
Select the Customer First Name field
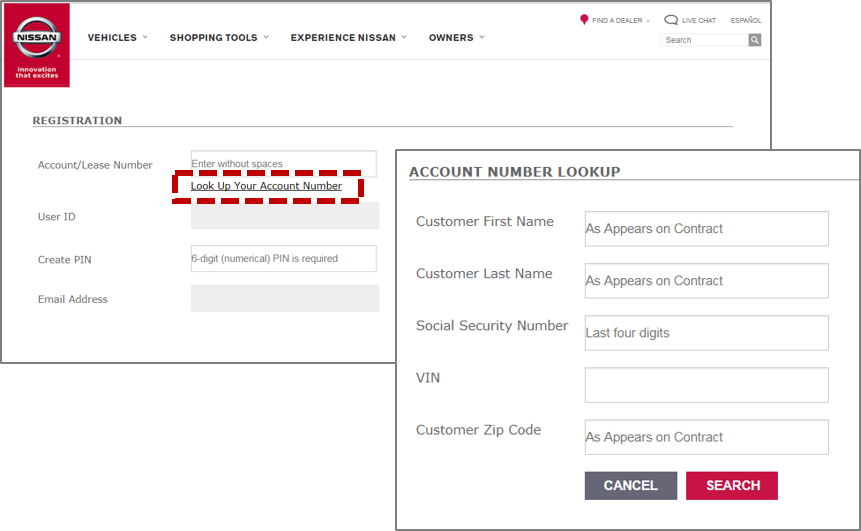pos(706,229)
